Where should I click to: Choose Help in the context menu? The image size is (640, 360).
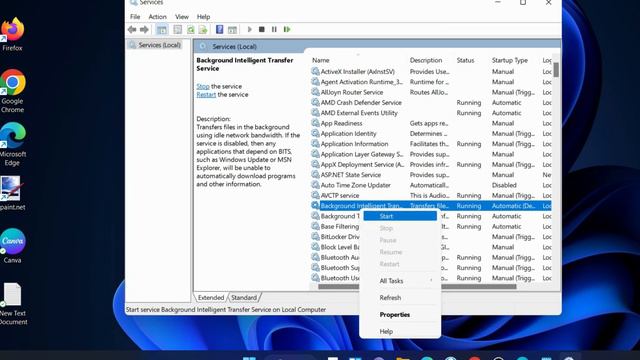(x=400, y=331)
